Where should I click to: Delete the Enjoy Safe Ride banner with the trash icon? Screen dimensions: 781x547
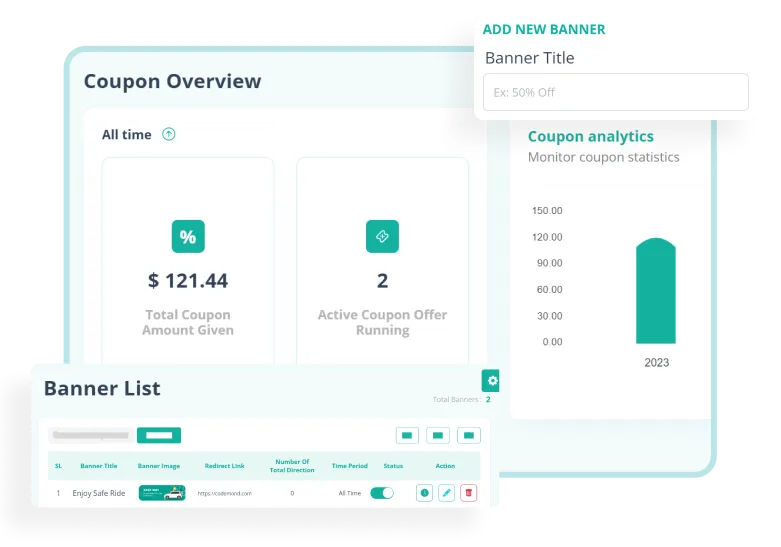tap(468, 493)
